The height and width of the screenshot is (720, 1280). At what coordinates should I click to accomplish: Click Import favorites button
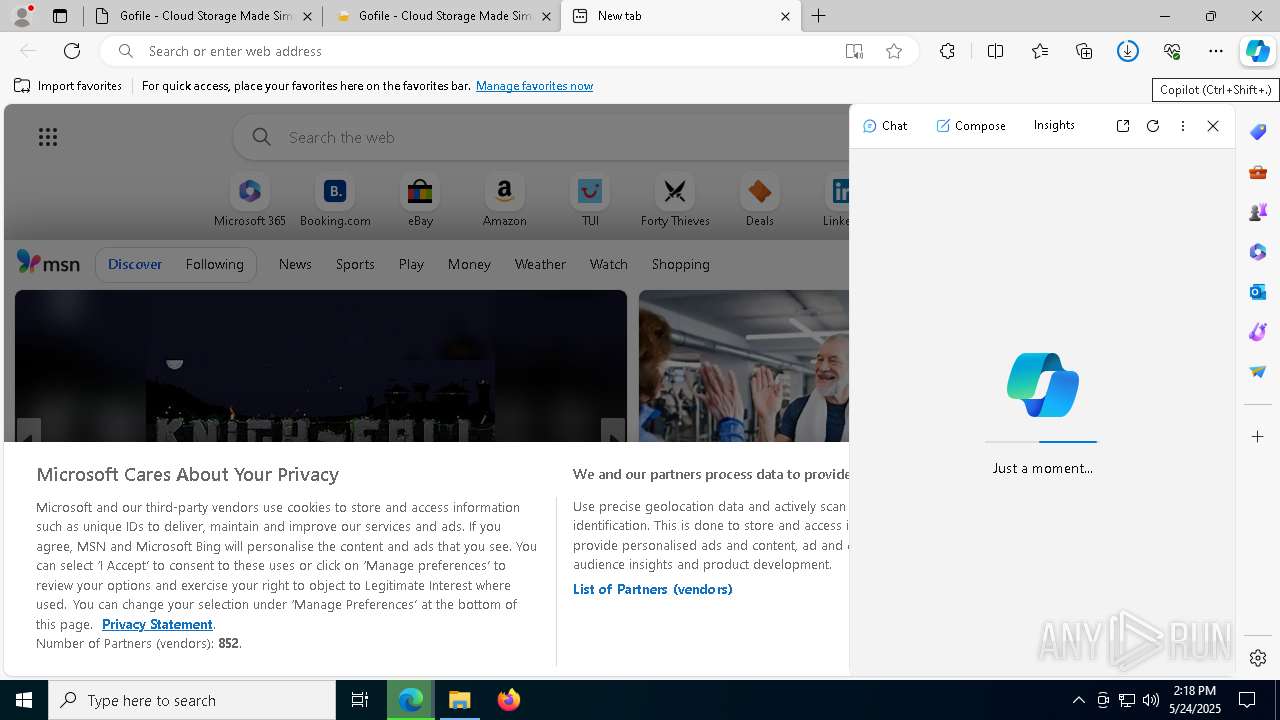[x=68, y=86]
